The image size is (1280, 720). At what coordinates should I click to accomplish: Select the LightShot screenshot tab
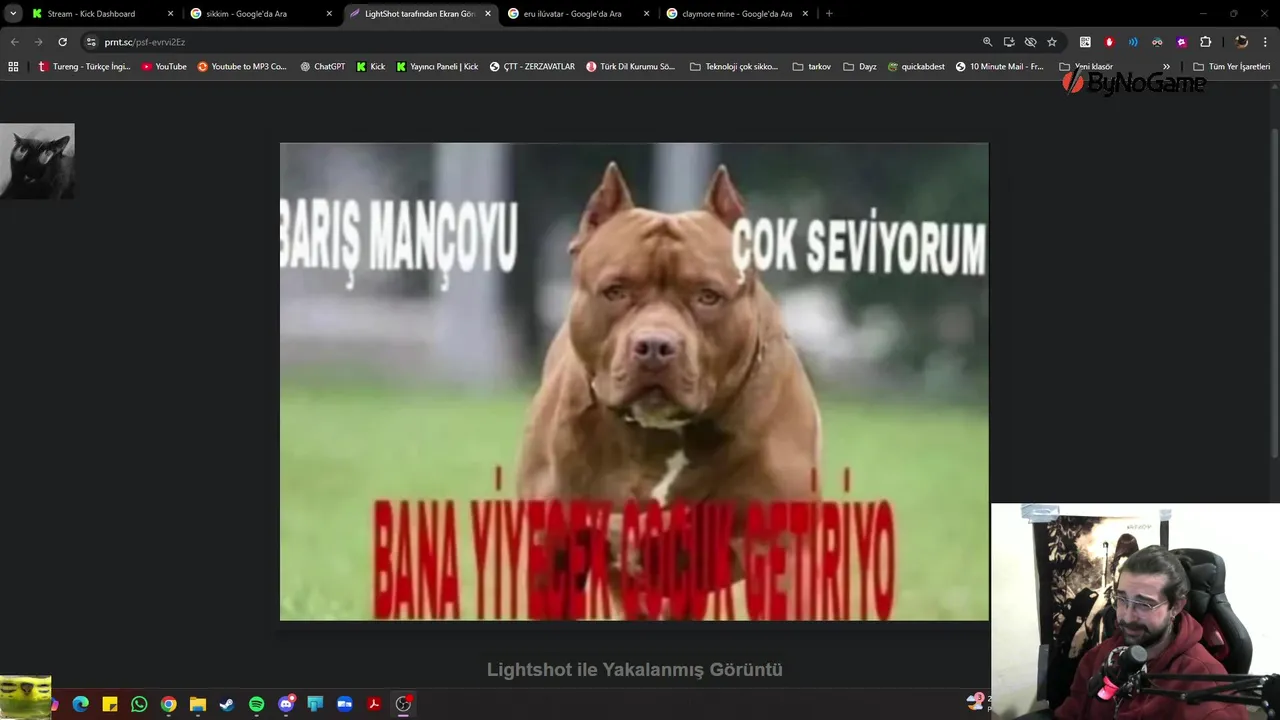(420, 14)
